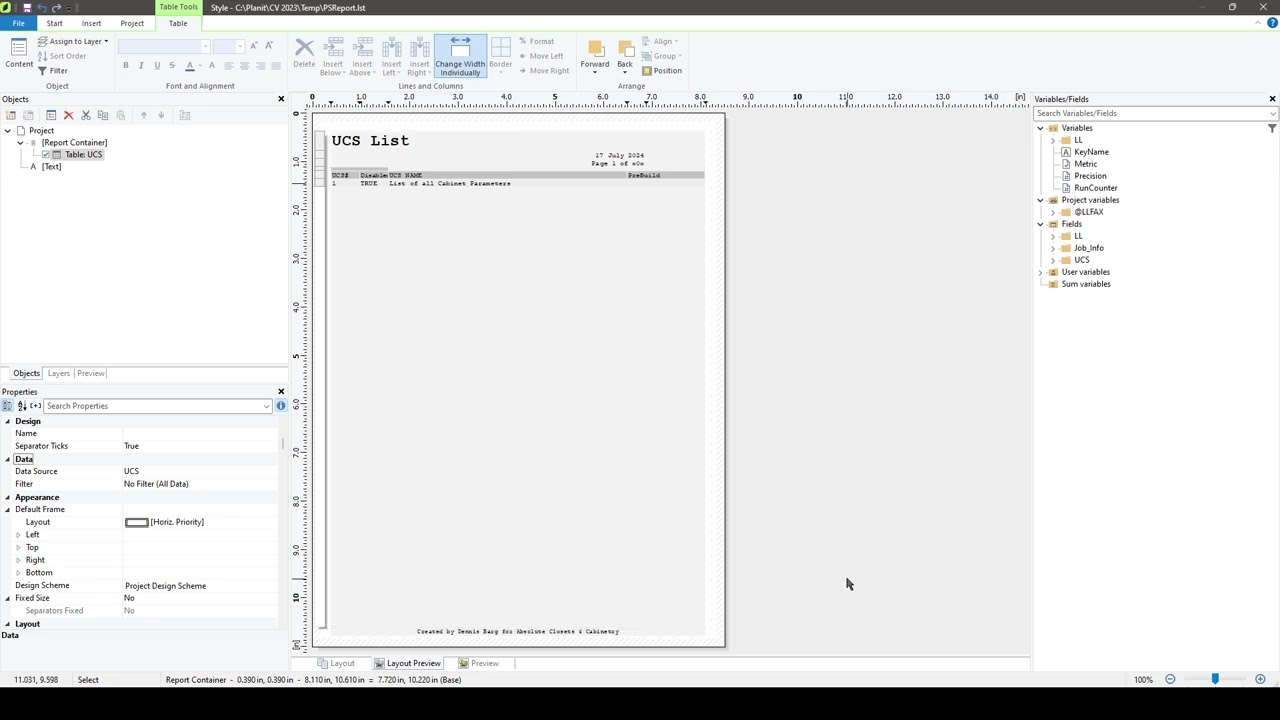Click the Insert Left button

391,56
